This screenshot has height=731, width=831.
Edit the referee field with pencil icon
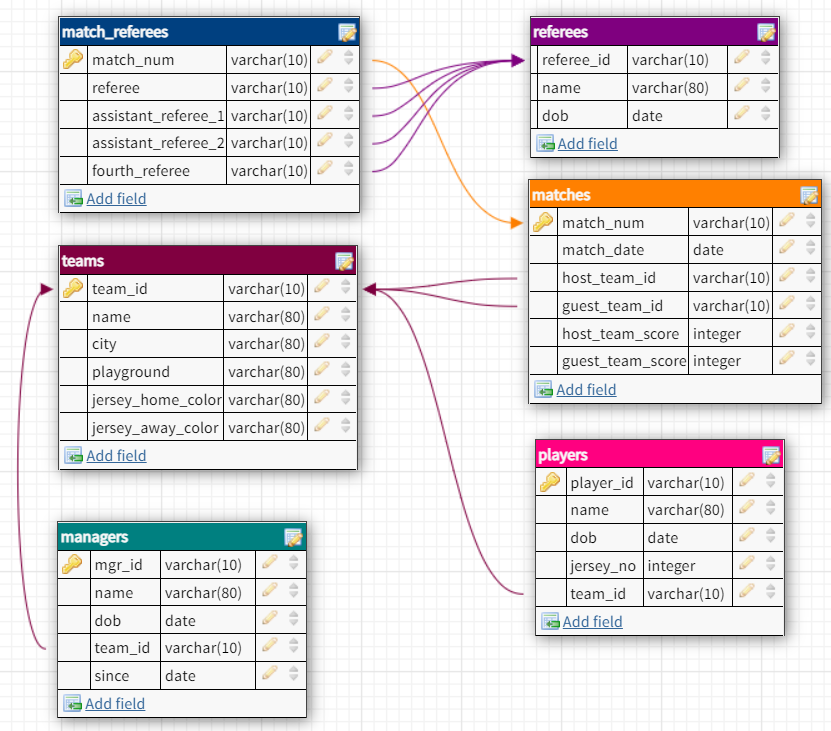coord(324,85)
